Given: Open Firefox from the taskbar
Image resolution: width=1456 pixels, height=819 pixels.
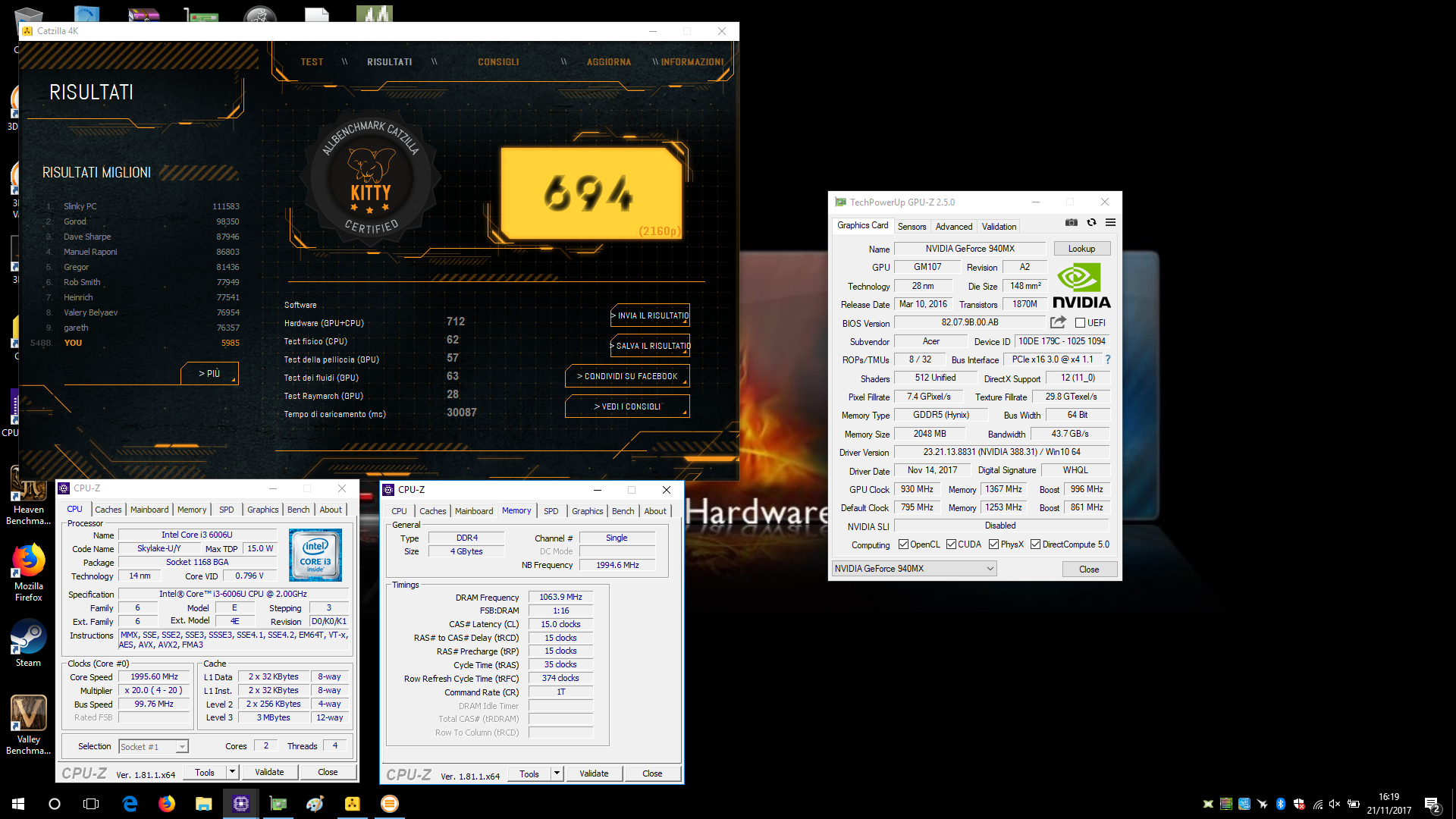Looking at the screenshot, I should tap(167, 804).
